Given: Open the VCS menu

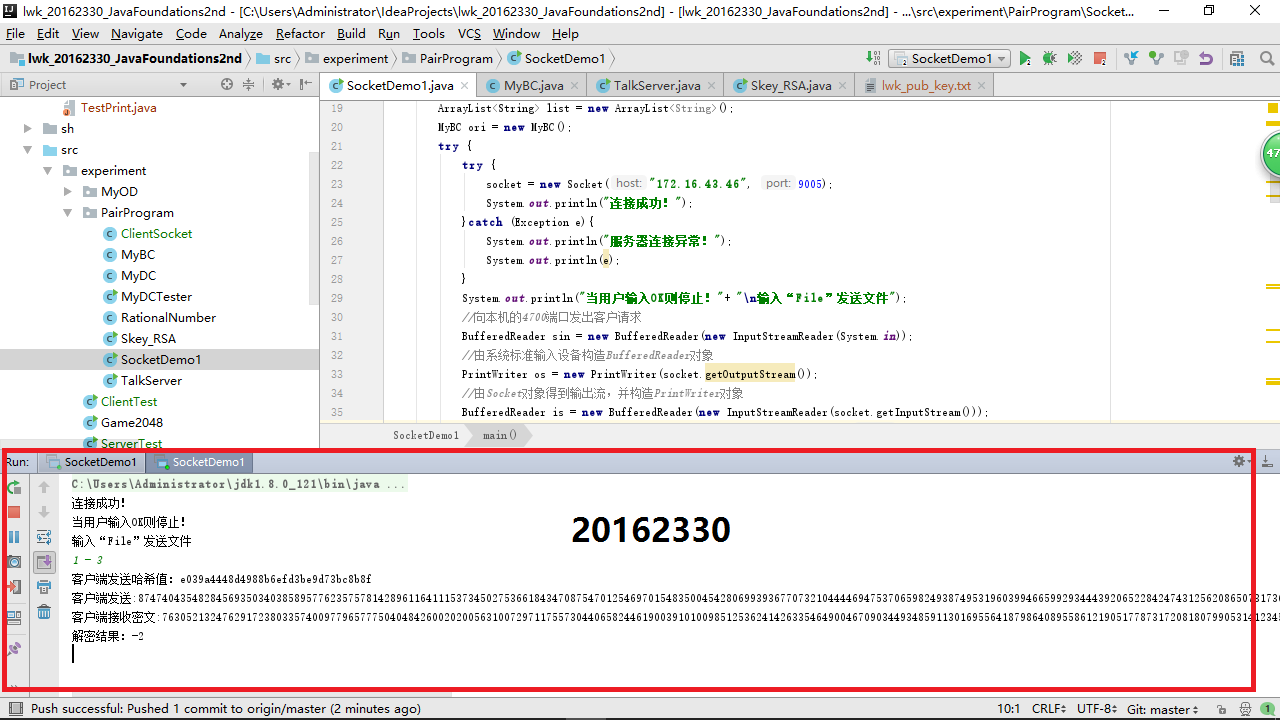Looking at the screenshot, I should (469, 33).
